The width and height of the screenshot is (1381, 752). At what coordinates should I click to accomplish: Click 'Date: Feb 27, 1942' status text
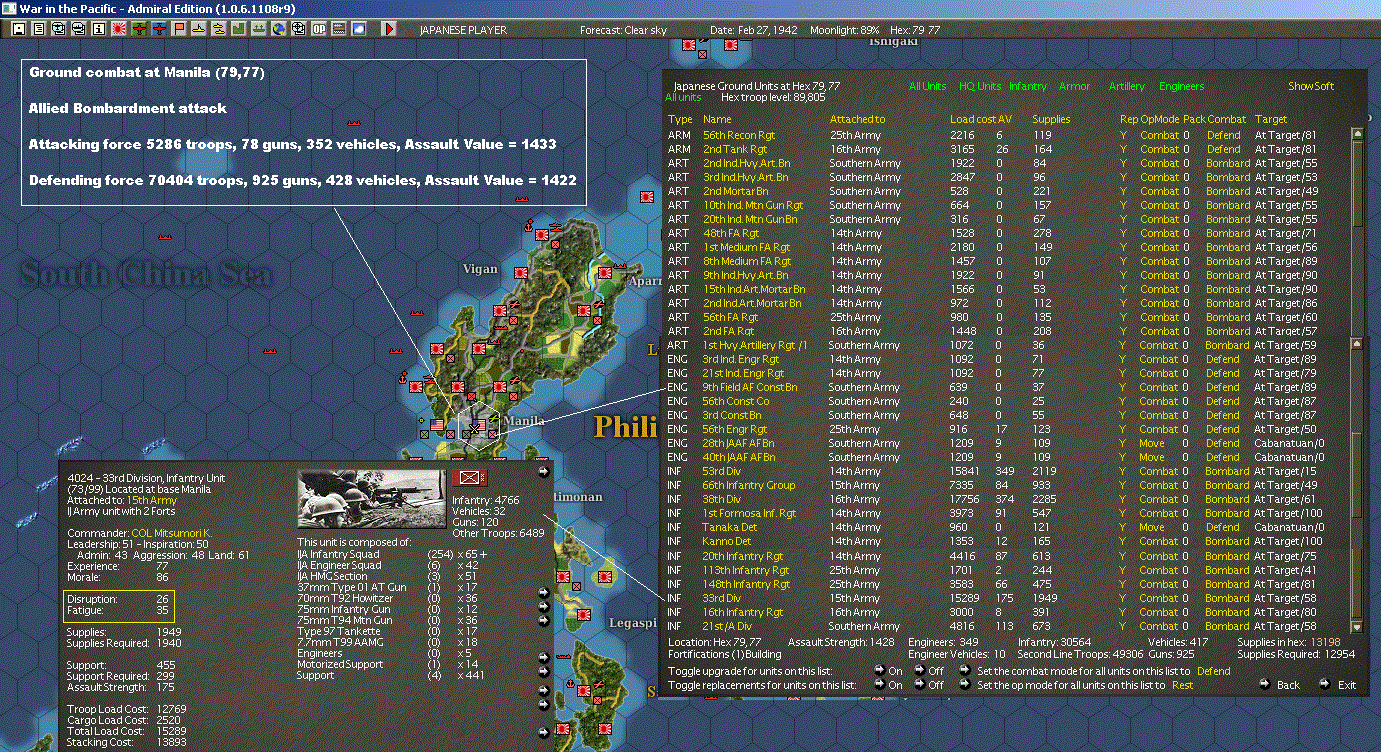click(x=754, y=30)
